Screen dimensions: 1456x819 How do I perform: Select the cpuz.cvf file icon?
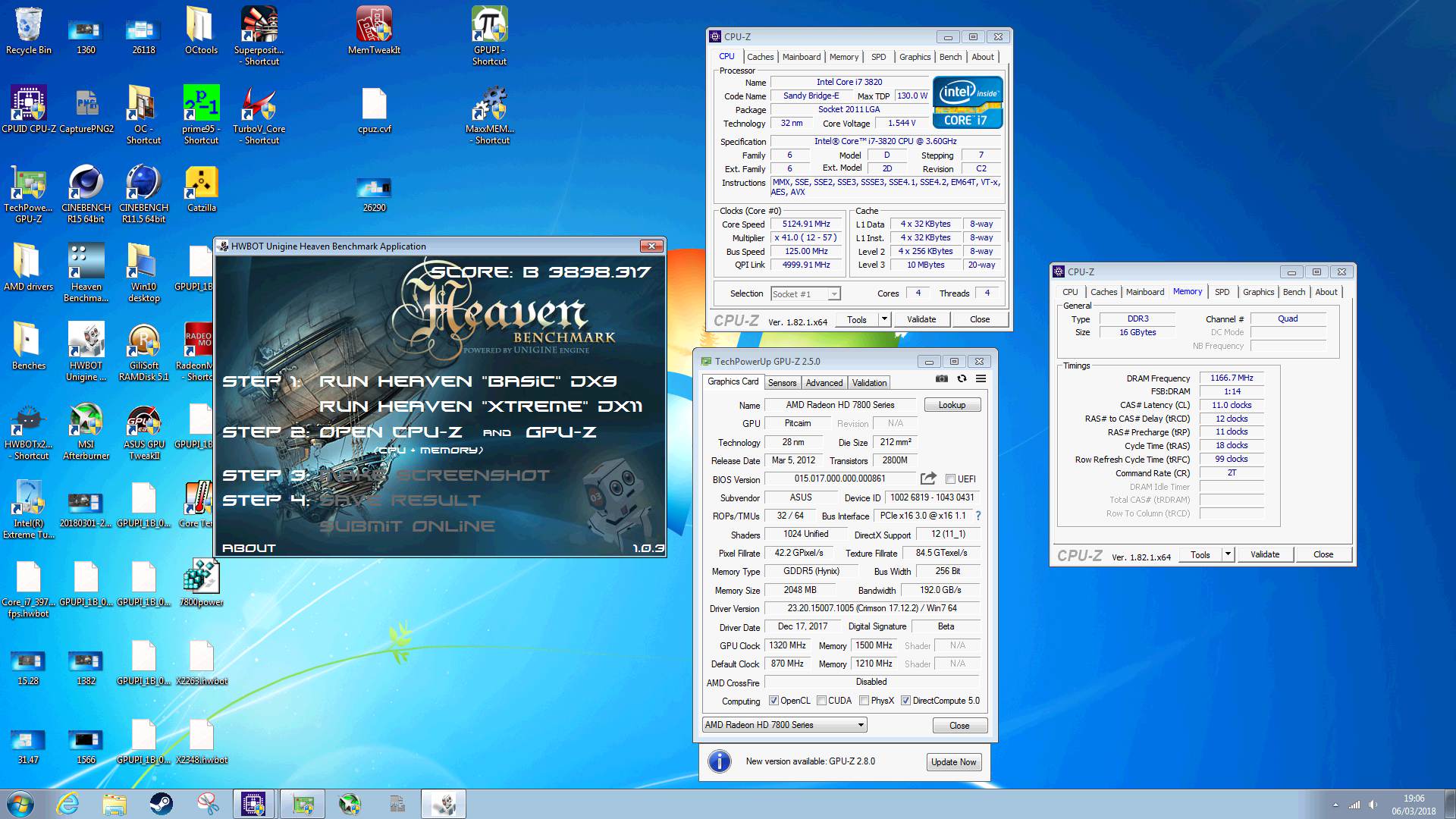click(374, 109)
